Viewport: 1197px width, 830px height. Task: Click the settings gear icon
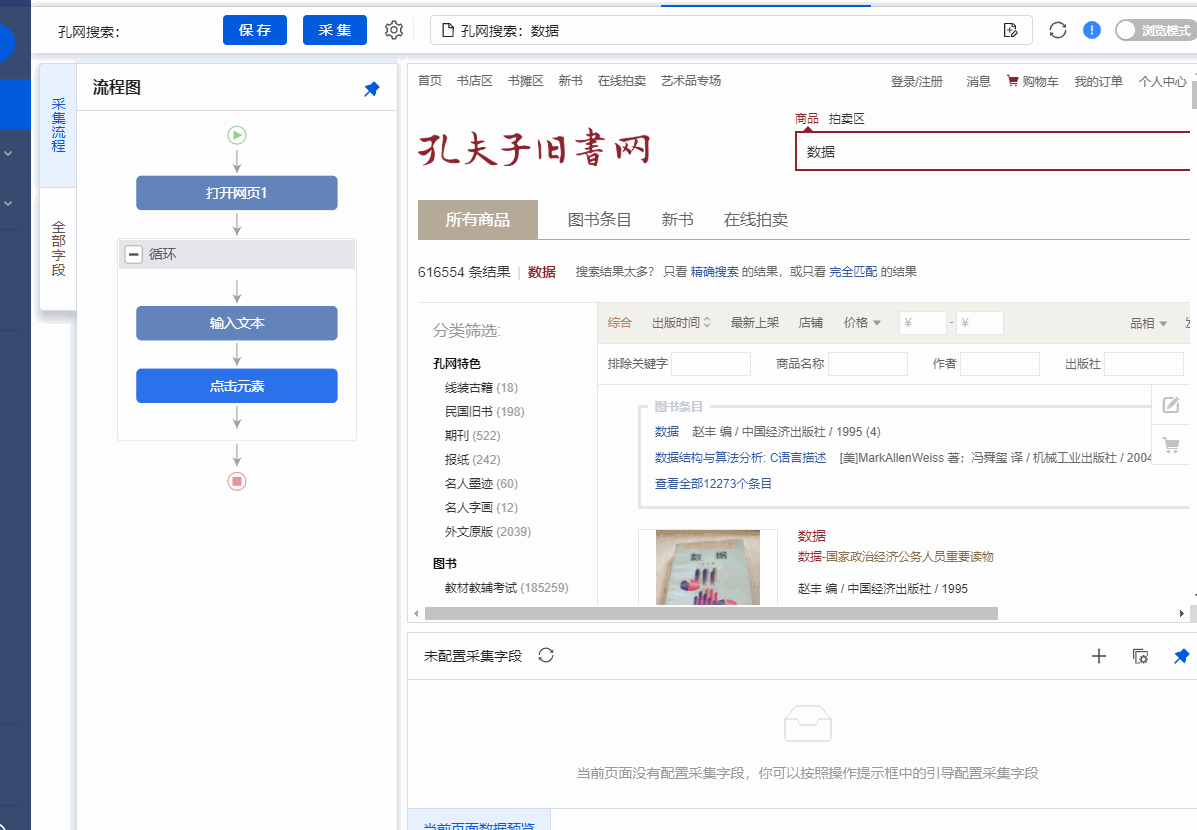[394, 30]
